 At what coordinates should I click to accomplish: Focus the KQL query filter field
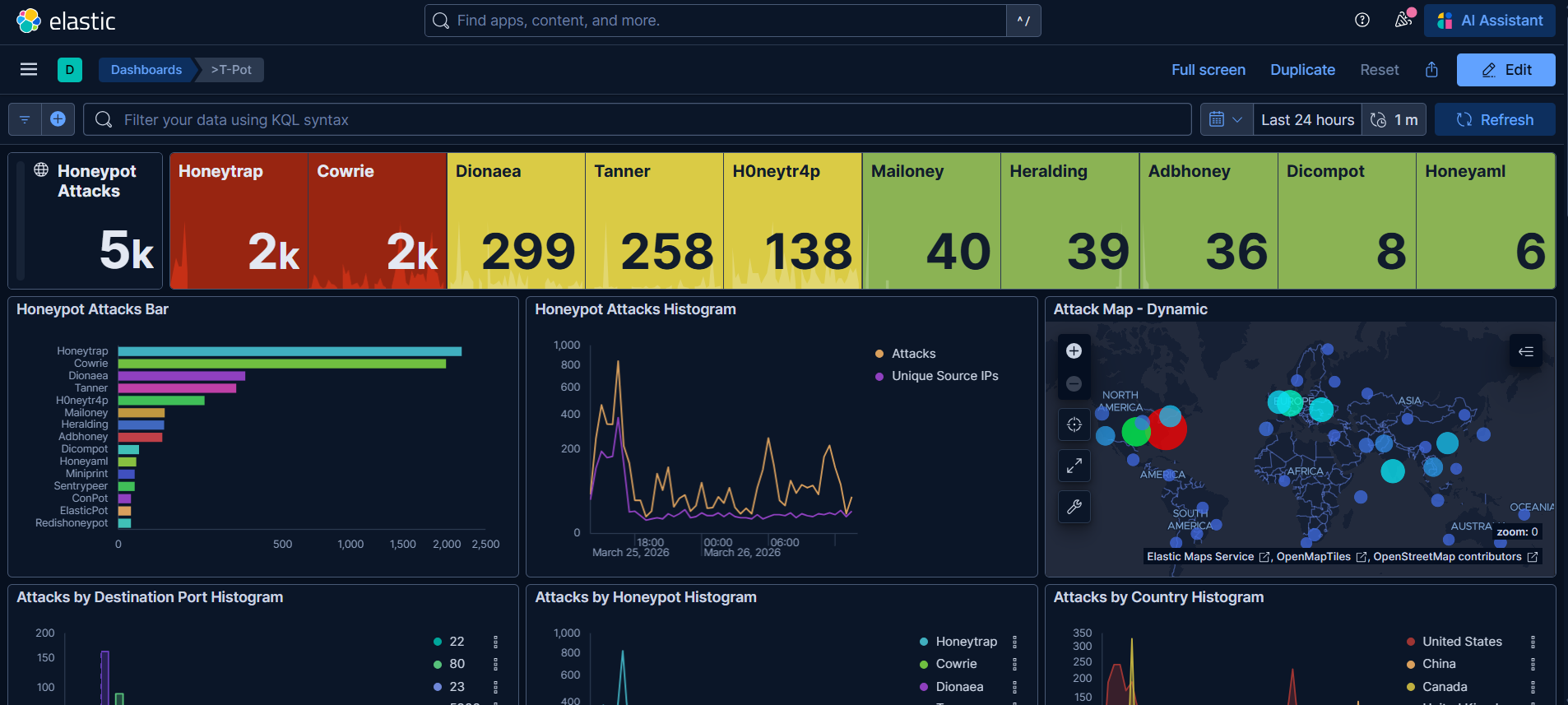click(x=638, y=119)
